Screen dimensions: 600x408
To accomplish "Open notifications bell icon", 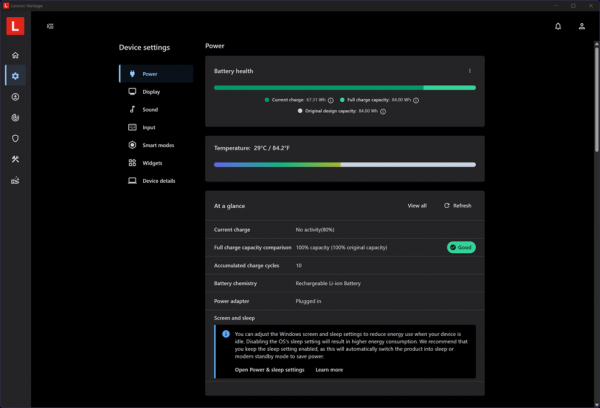I will tap(558, 26).
